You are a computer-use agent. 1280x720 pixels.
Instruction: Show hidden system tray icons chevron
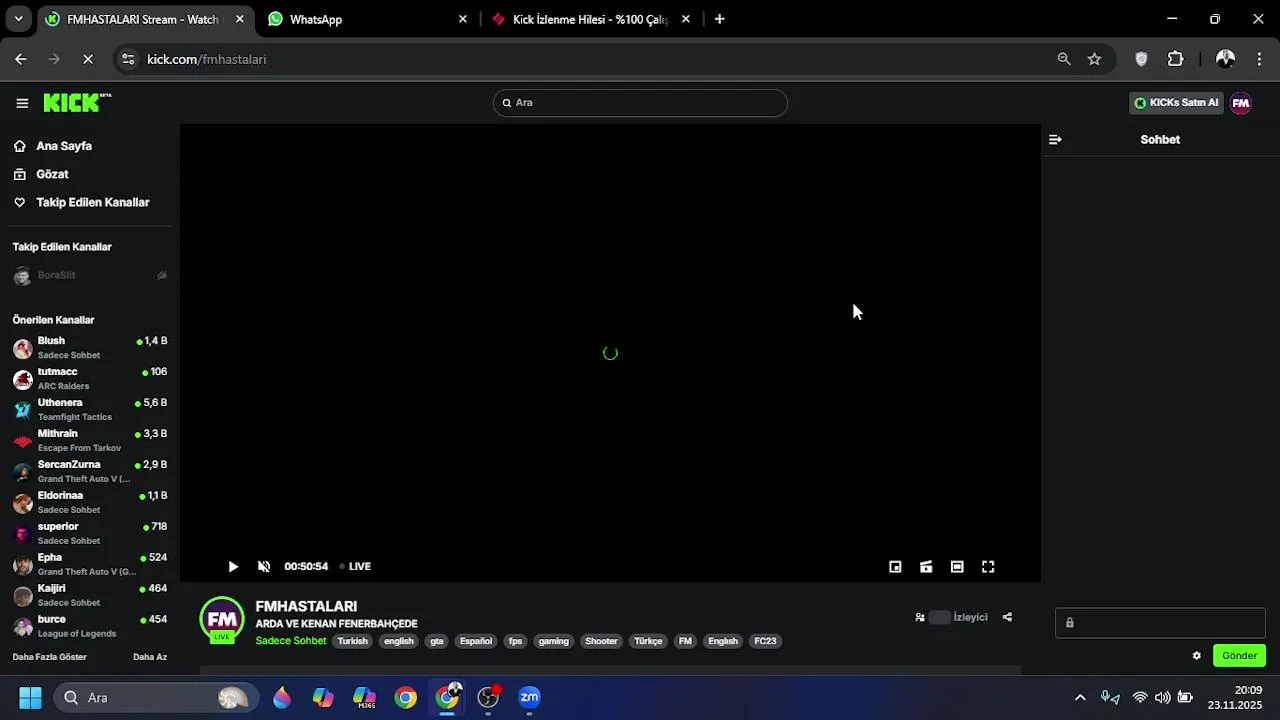(x=1080, y=697)
